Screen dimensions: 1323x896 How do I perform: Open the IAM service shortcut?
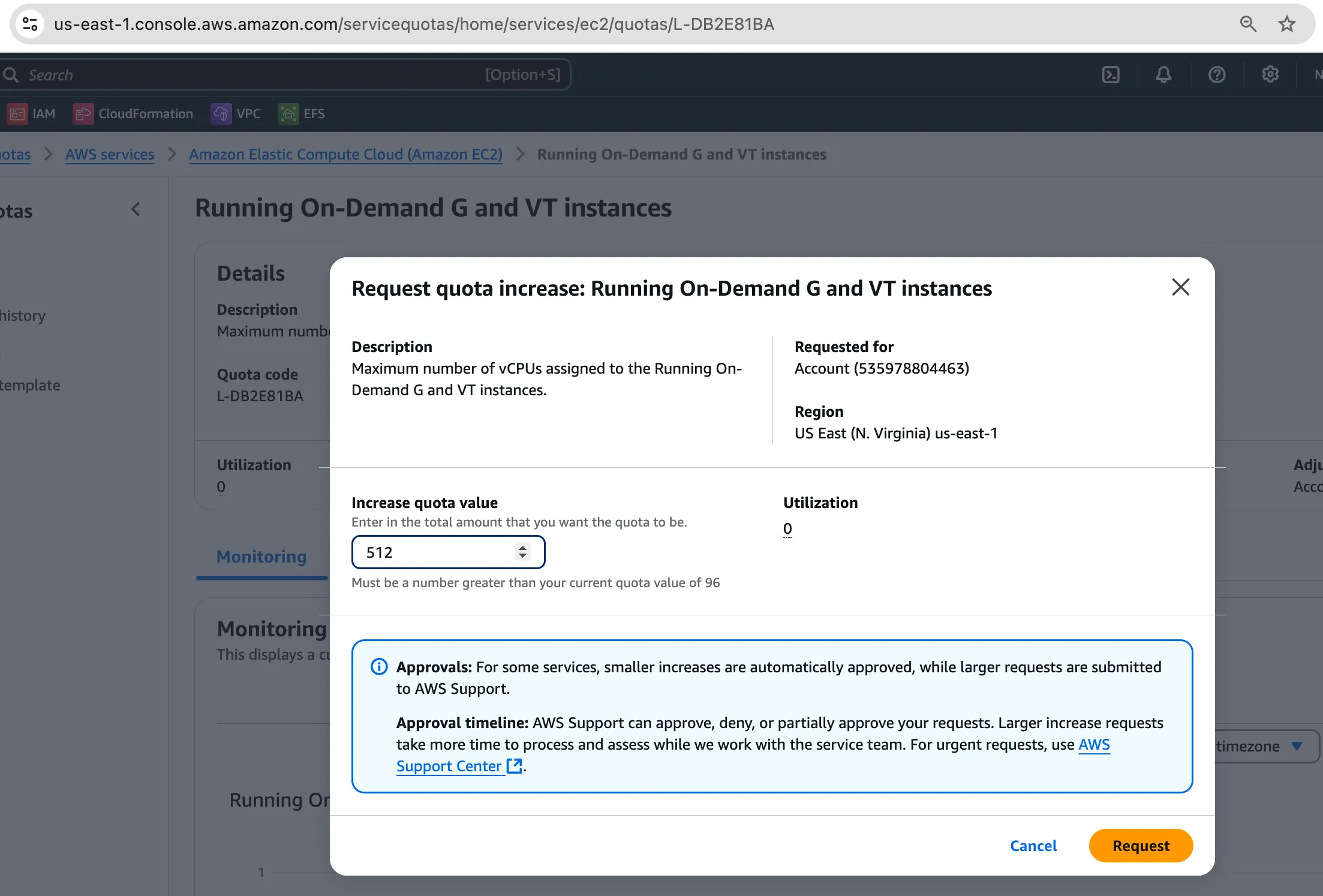(31, 113)
